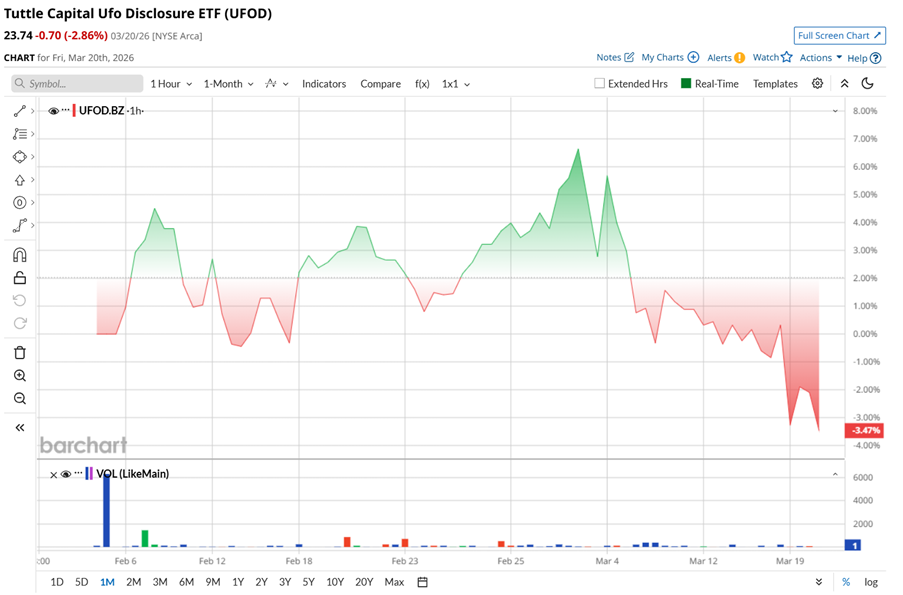Viewport: 903px width, 595px height.
Task: Open the Fibonacci/annotation lines tool
Action: click(20, 134)
